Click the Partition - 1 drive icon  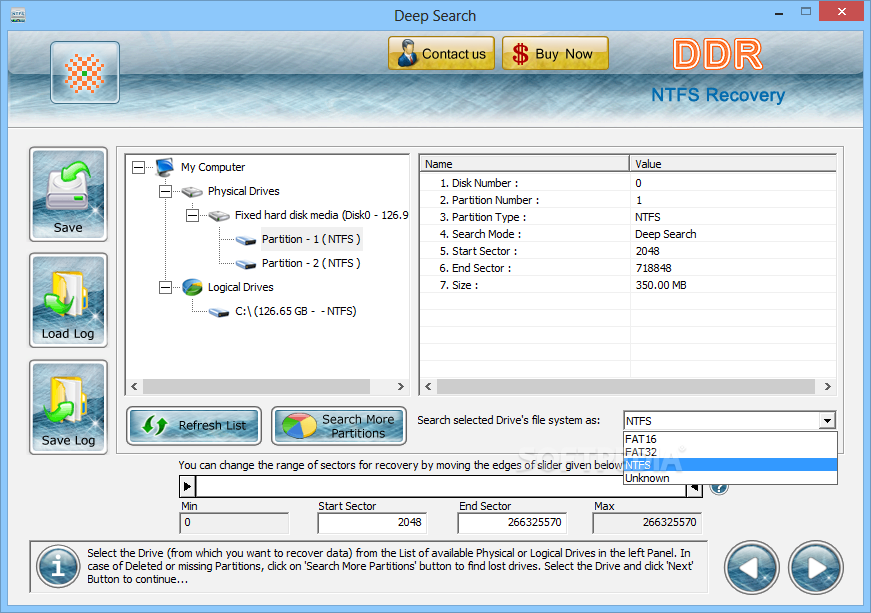(246, 240)
